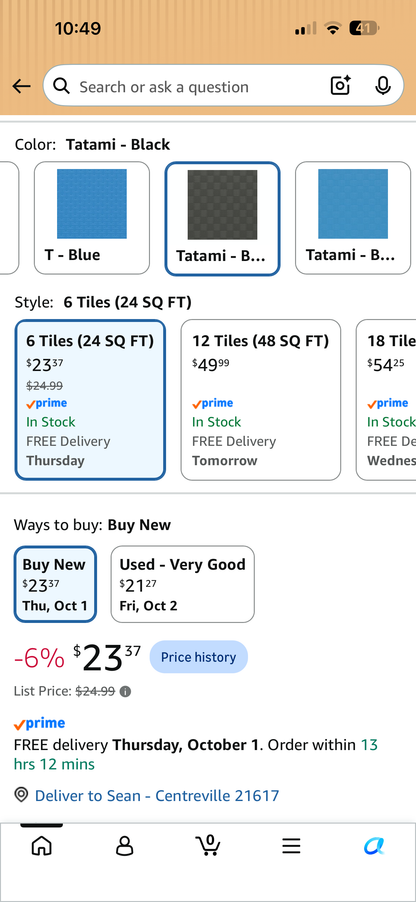Pick the T - Blue color swatch
Viewport: 416px width, 902px height.
click(x=92, y=217)
